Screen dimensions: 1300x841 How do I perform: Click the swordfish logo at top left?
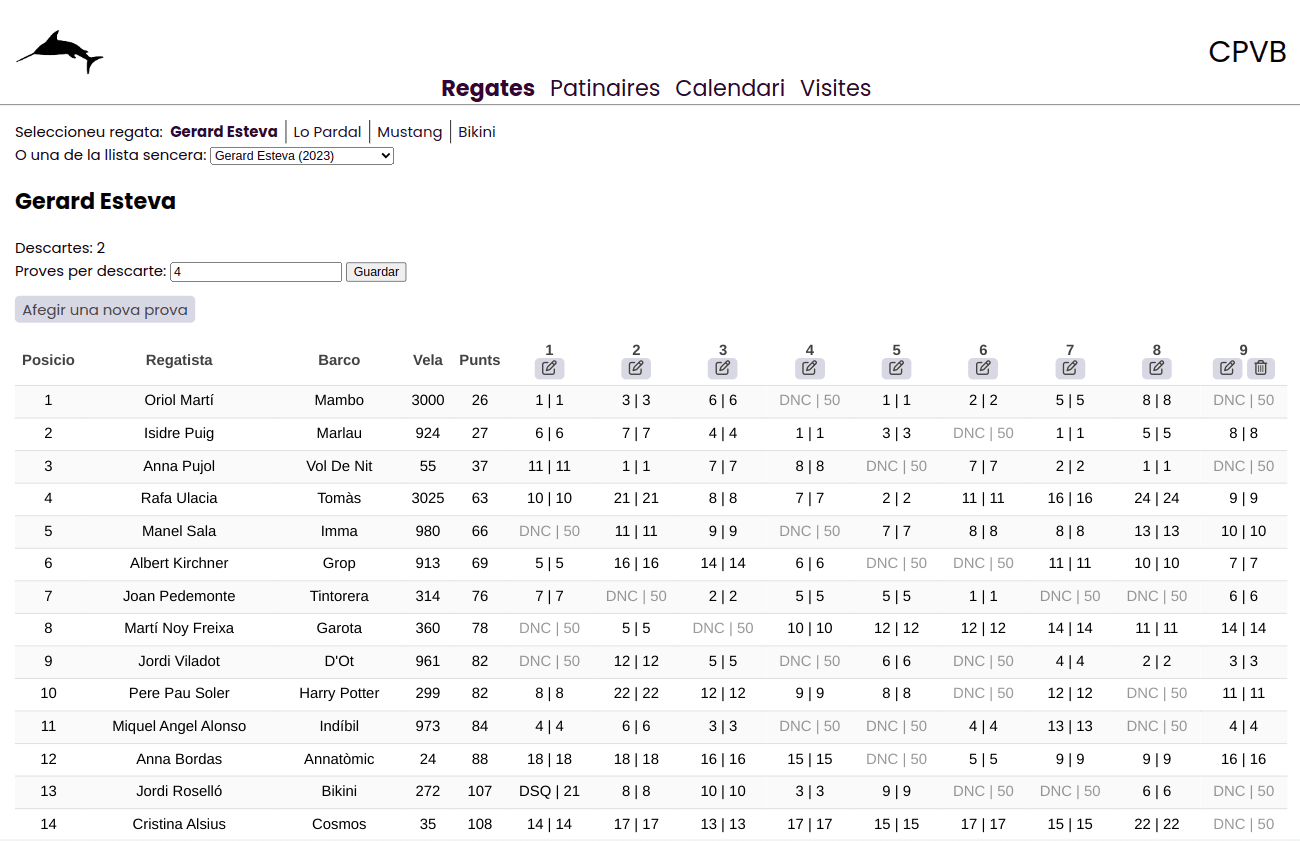tap(59, 51)
